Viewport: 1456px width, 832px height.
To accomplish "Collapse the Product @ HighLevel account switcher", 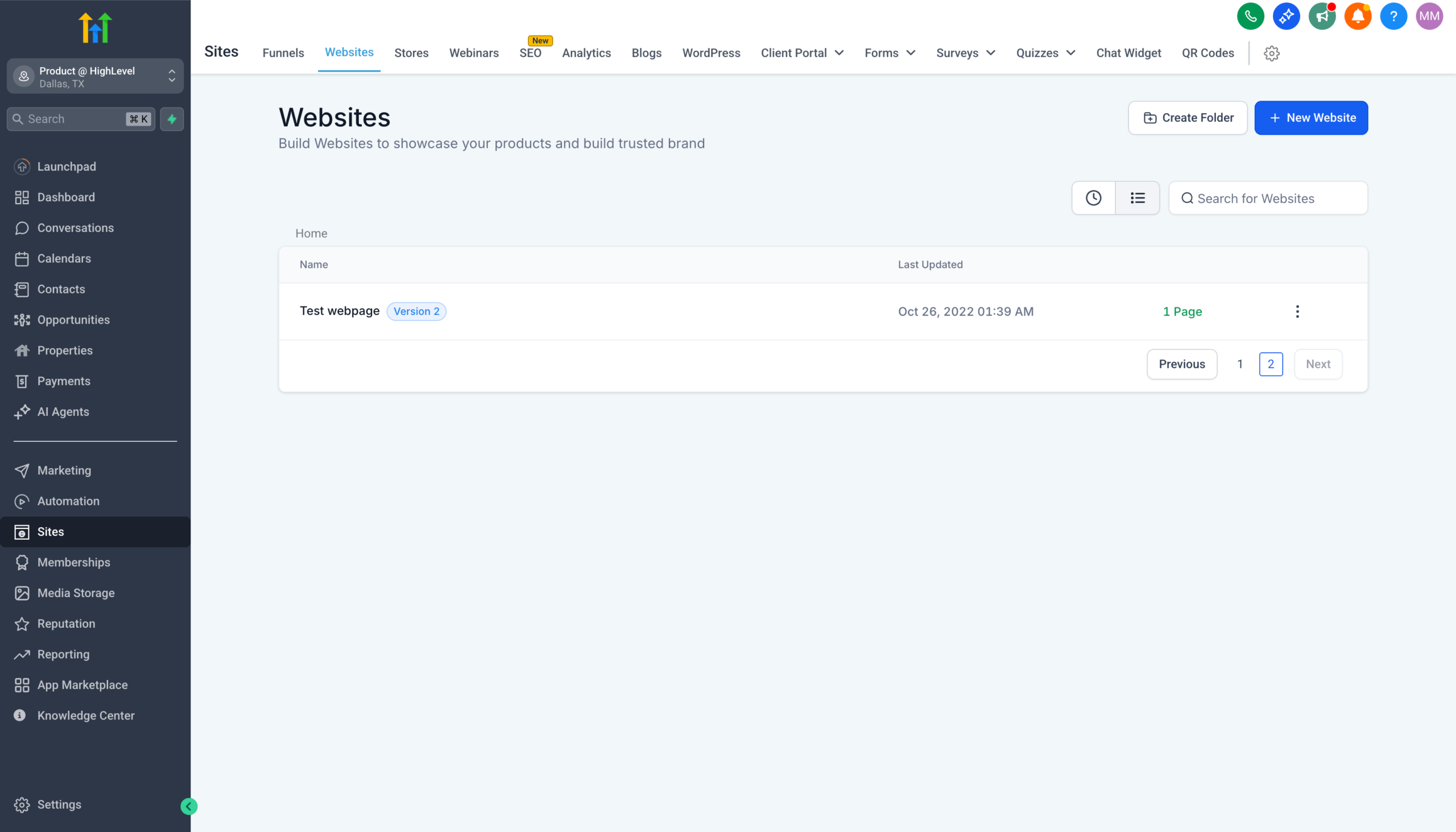I will (x=172, y=76).
